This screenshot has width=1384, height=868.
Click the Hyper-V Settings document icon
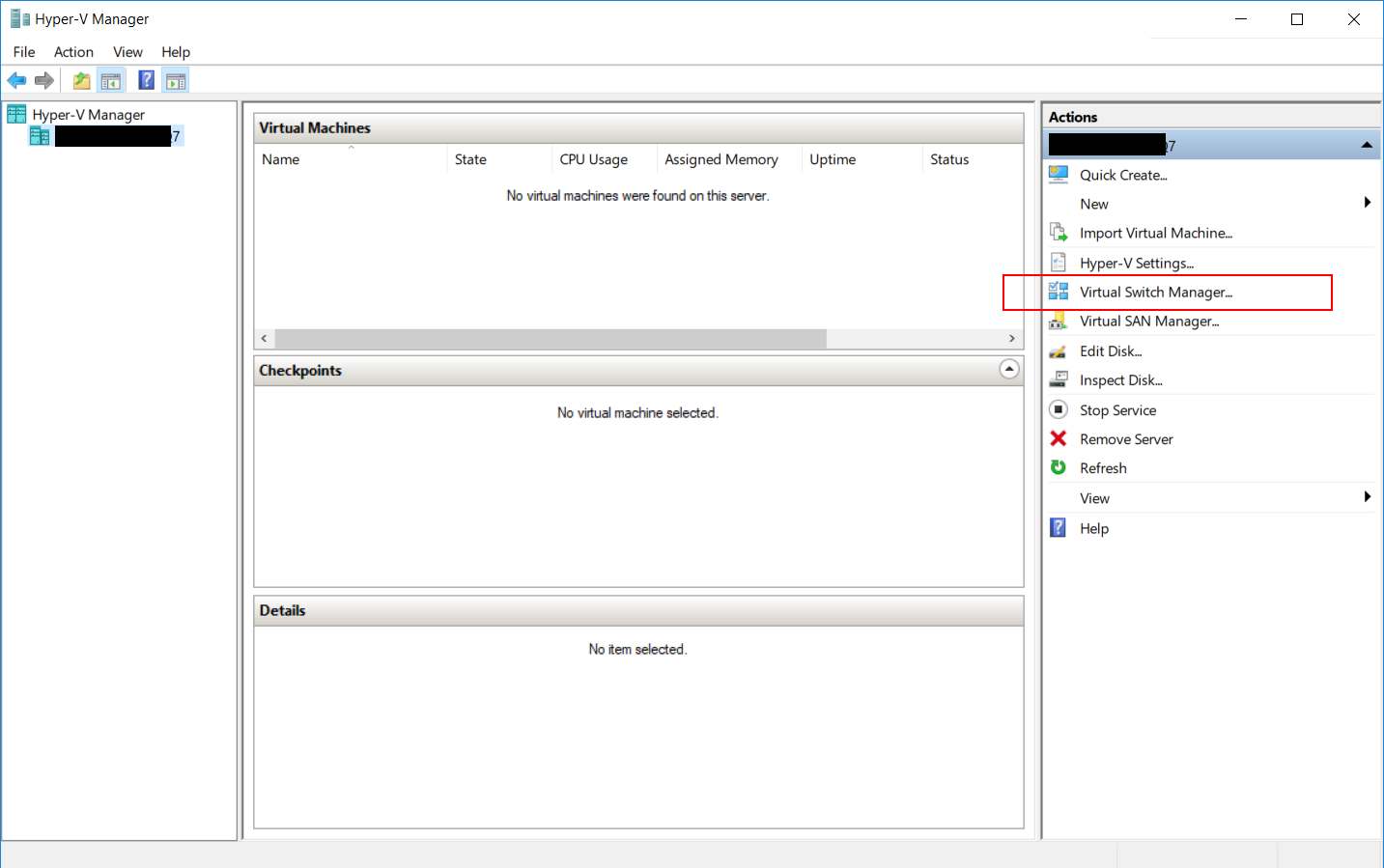click(x=1059, y=263)
